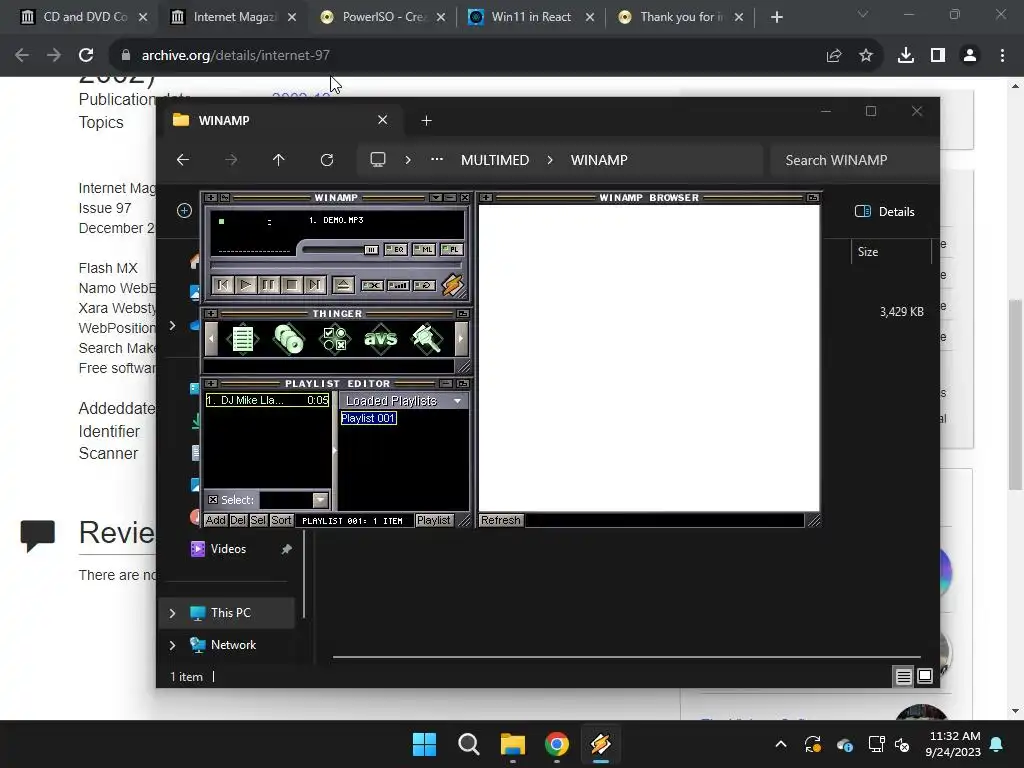Toggle the ML media library window

(424, 249)
